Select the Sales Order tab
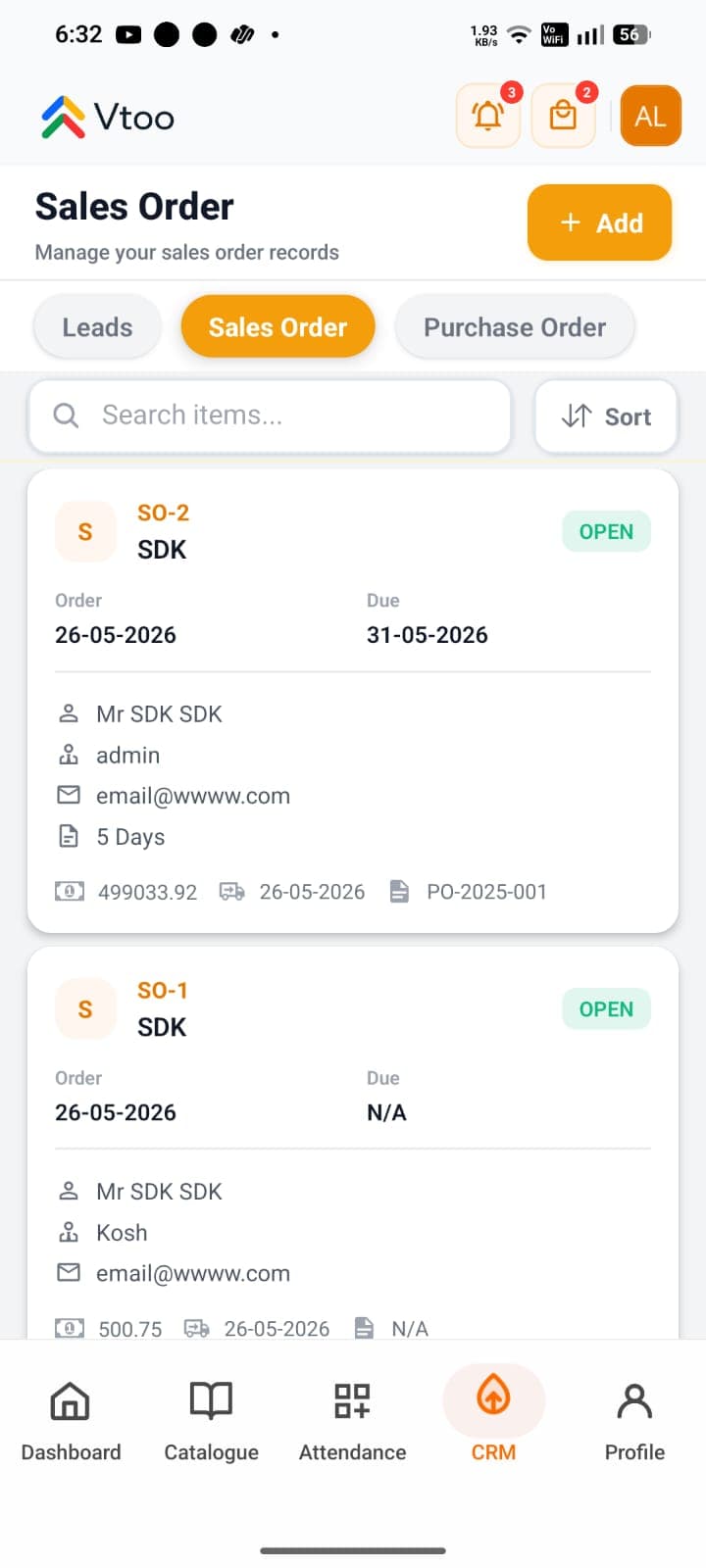Viewport: 706px width, 1568px height. click(x=277, y=327)
